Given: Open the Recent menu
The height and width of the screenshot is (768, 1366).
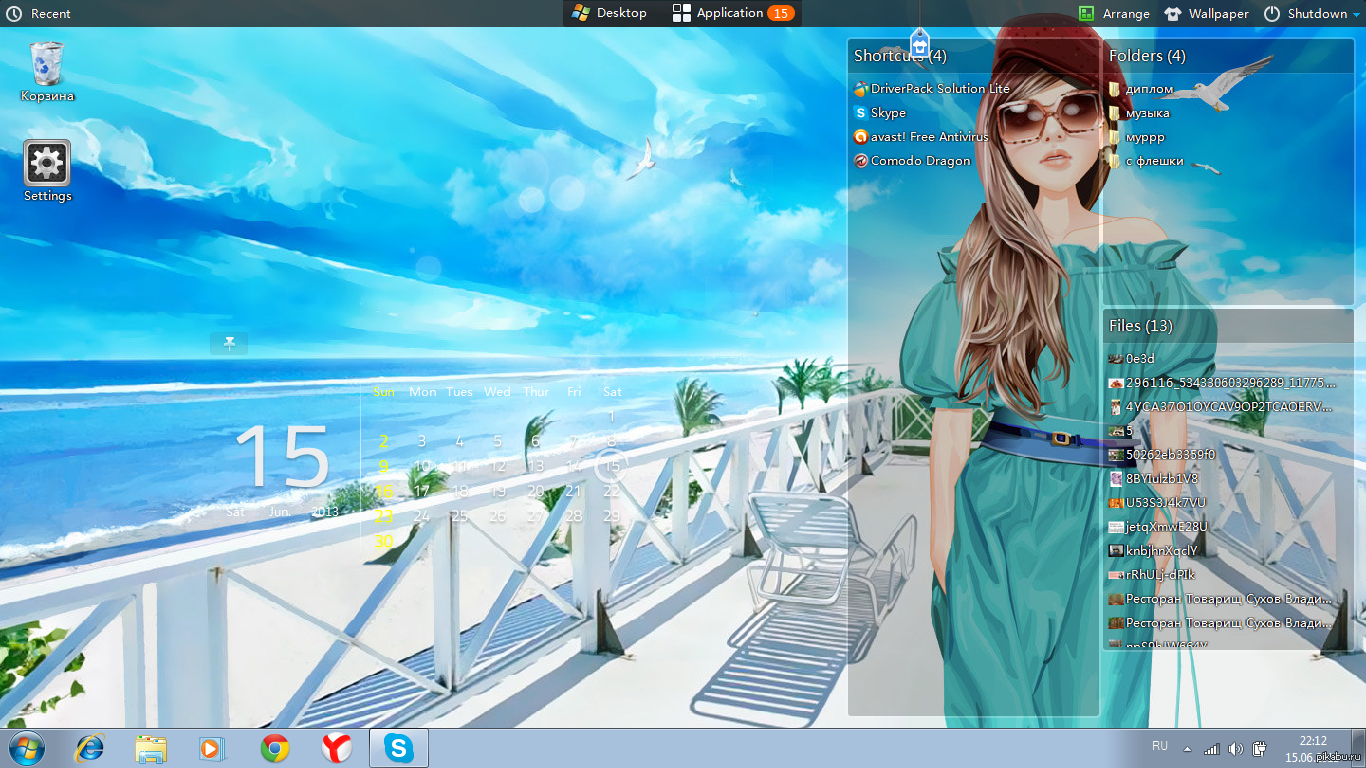Looking at the screenshot, I should tap(39, 14).
